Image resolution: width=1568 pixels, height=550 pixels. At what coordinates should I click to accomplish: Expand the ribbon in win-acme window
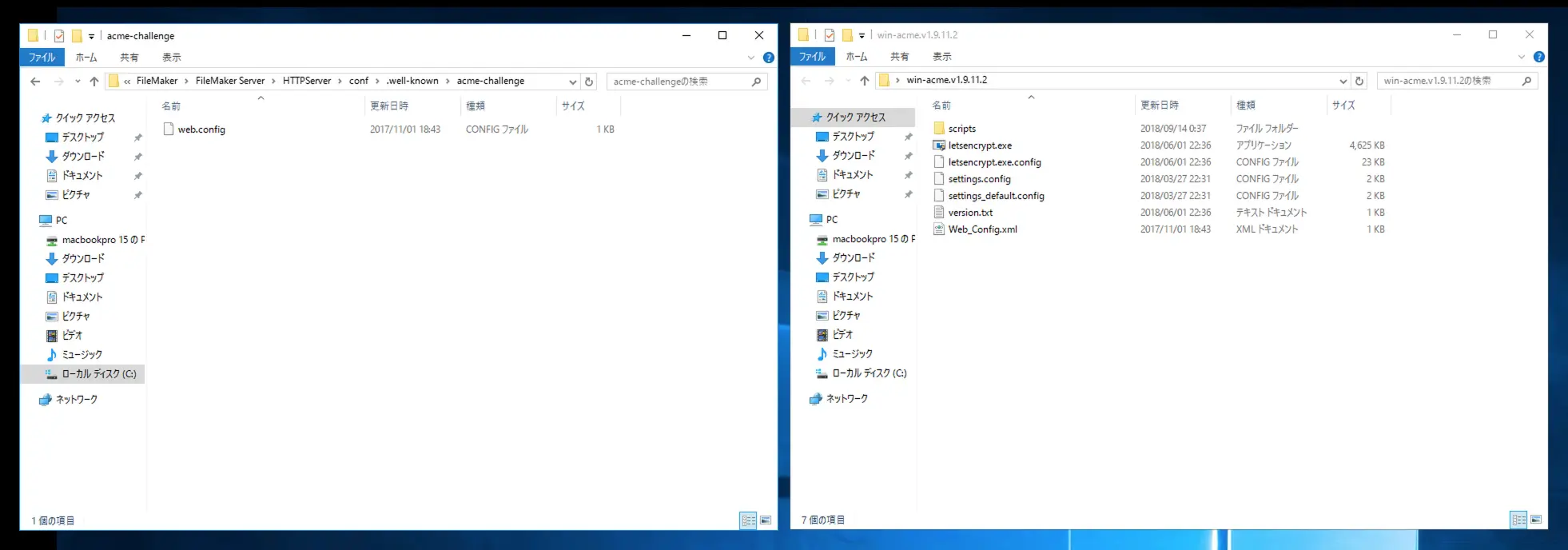(x=1521, y=57)
